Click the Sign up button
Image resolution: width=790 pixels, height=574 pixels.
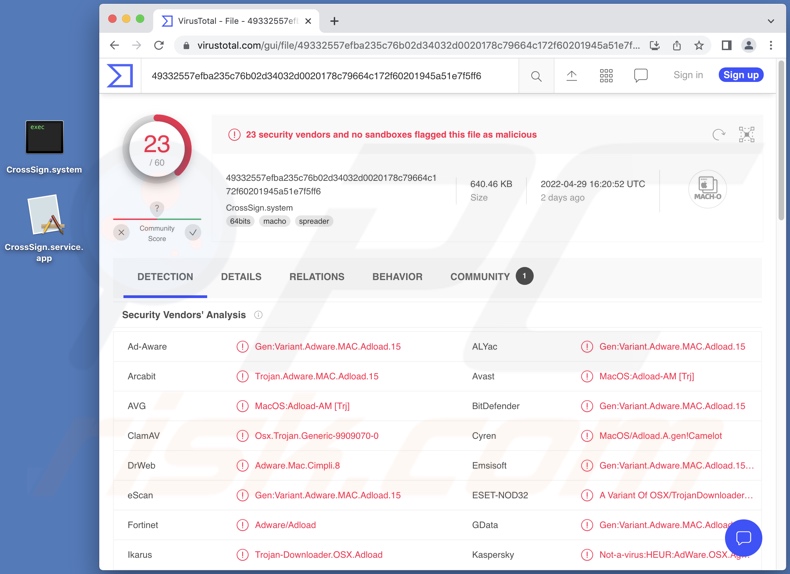(x=740, y=75)
